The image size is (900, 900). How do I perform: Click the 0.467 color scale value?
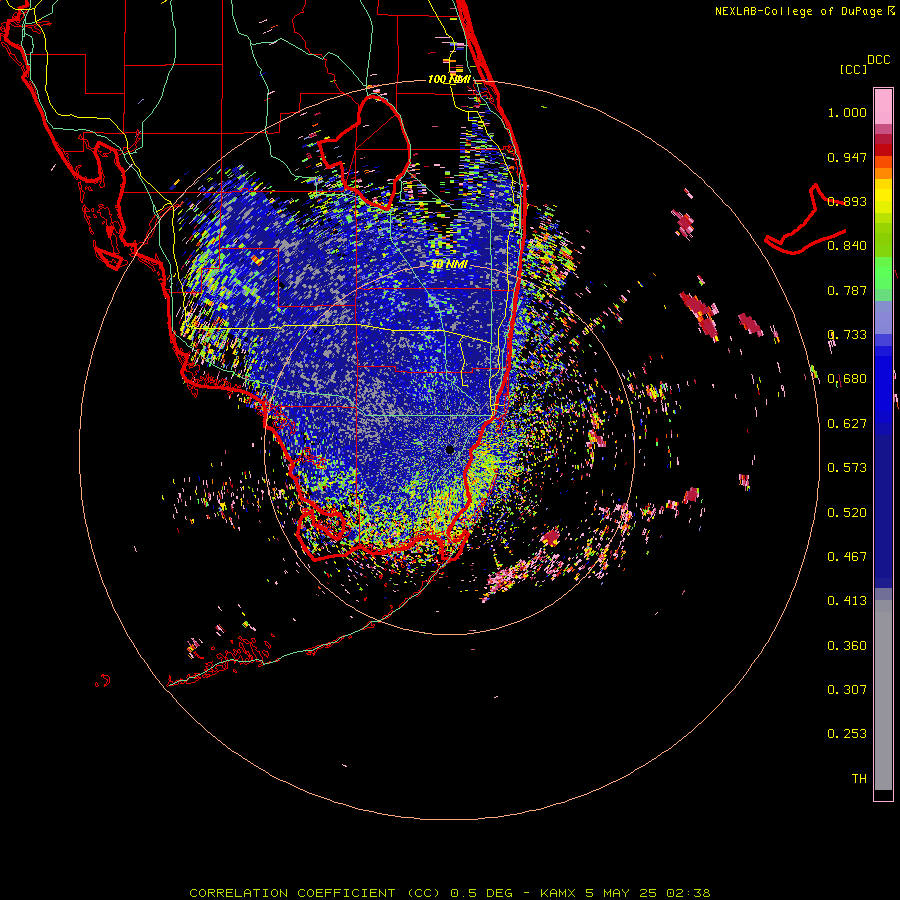pos(847,557)
